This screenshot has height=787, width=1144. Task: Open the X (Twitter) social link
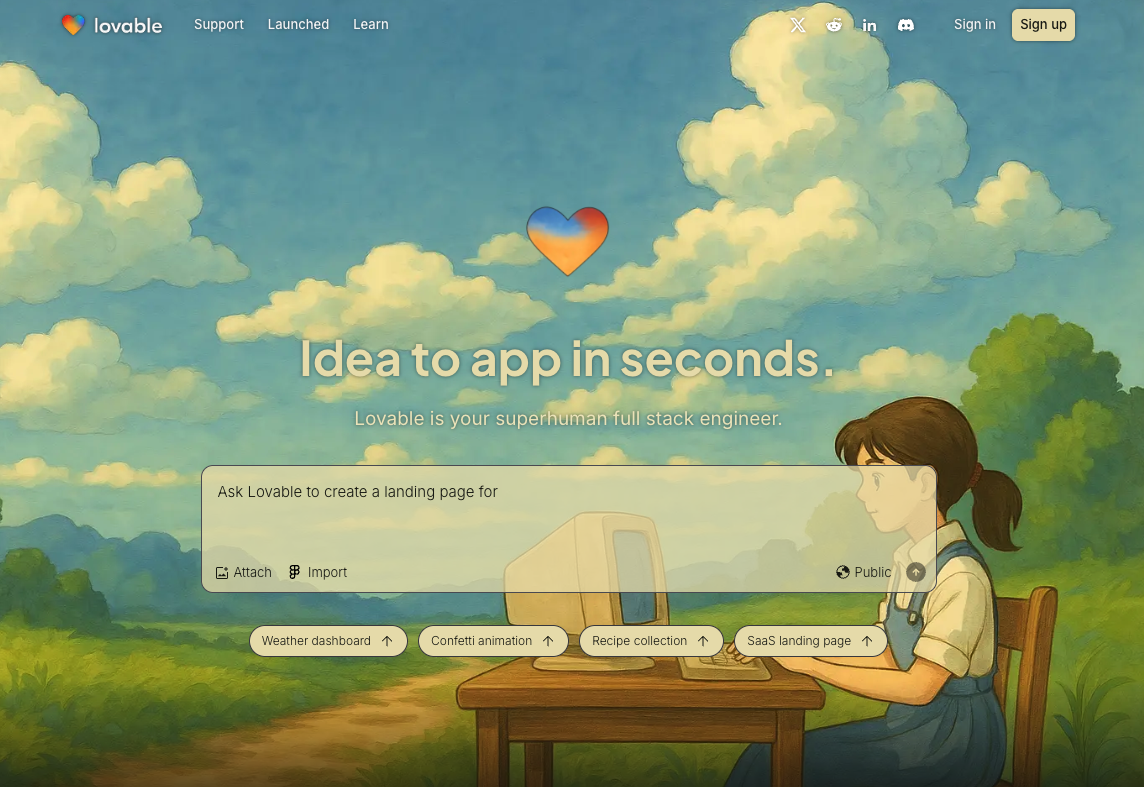pos(797,25)
